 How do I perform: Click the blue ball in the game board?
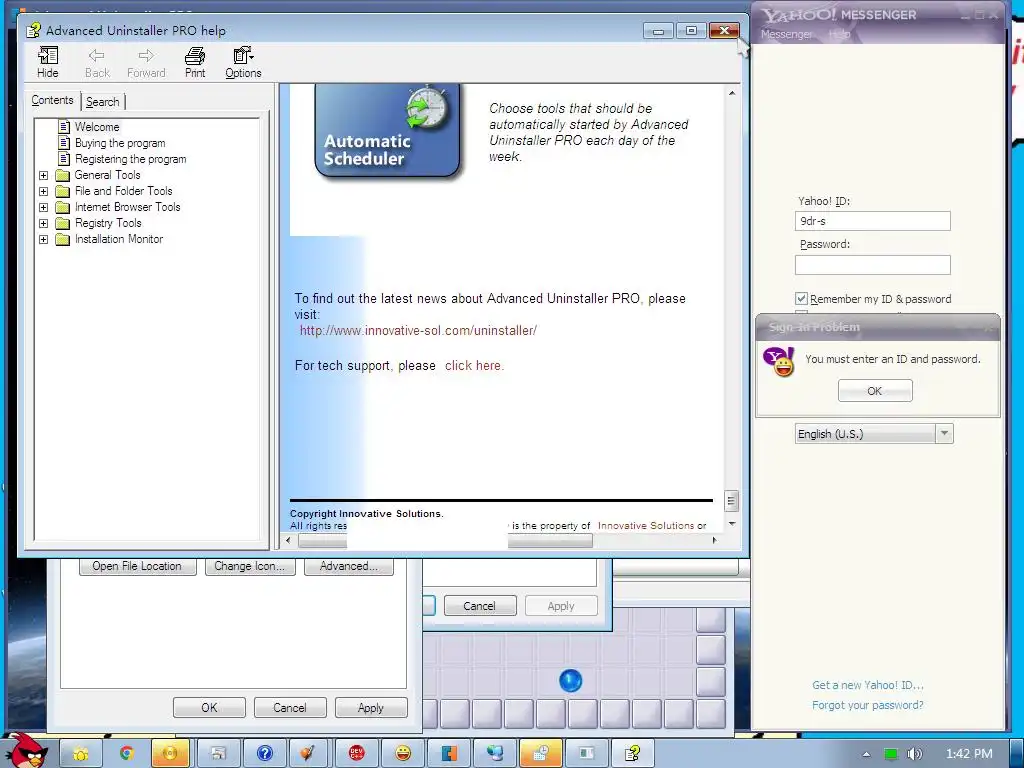570,680
